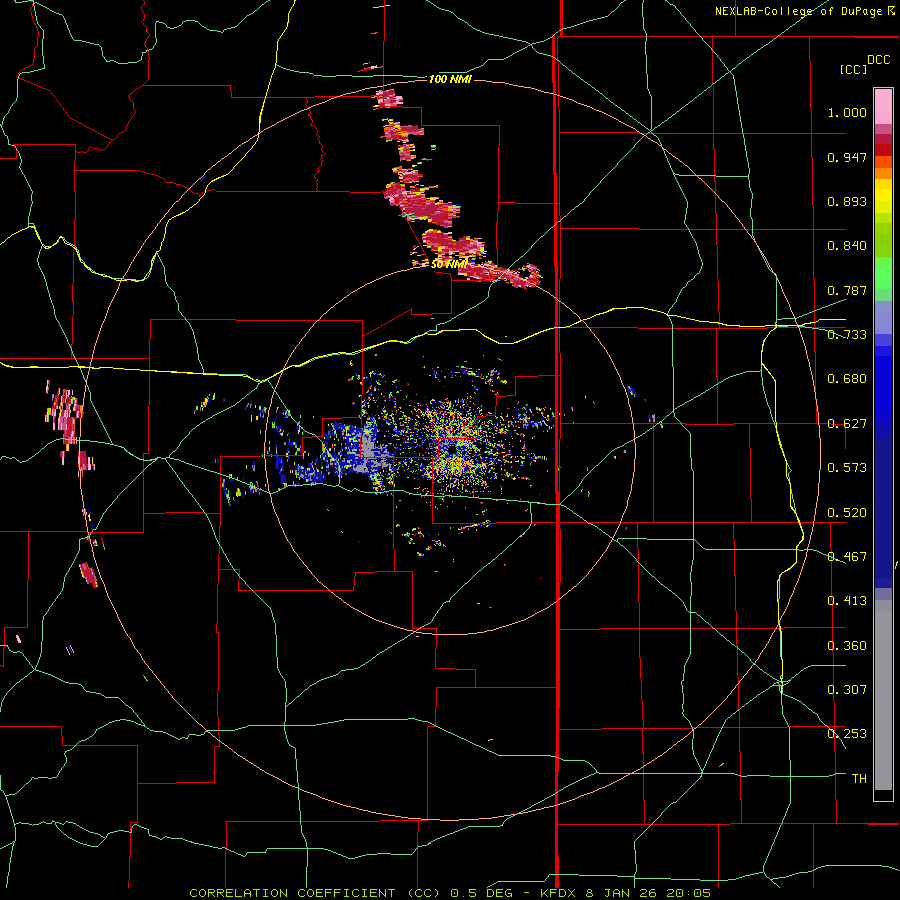Click the 100 NMI range ring label
This screenshot has height=900, width=900.
[x=451, y=79]
